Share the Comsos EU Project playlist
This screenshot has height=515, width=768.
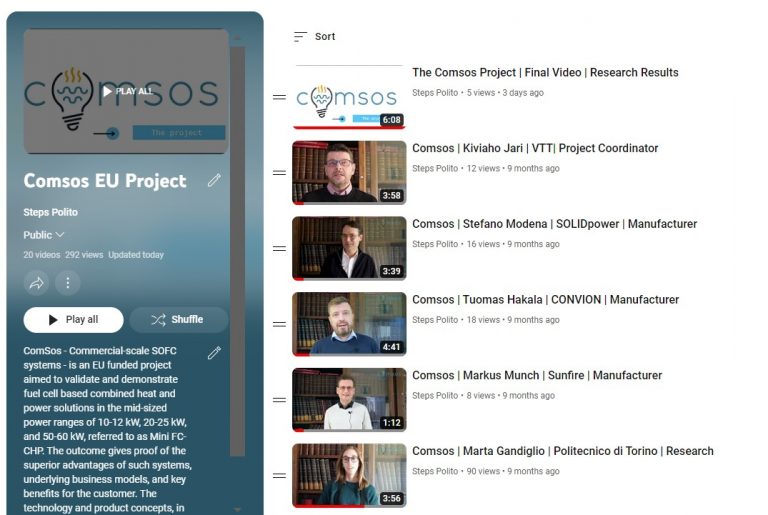pyautogui.click(x=37, y=283)
